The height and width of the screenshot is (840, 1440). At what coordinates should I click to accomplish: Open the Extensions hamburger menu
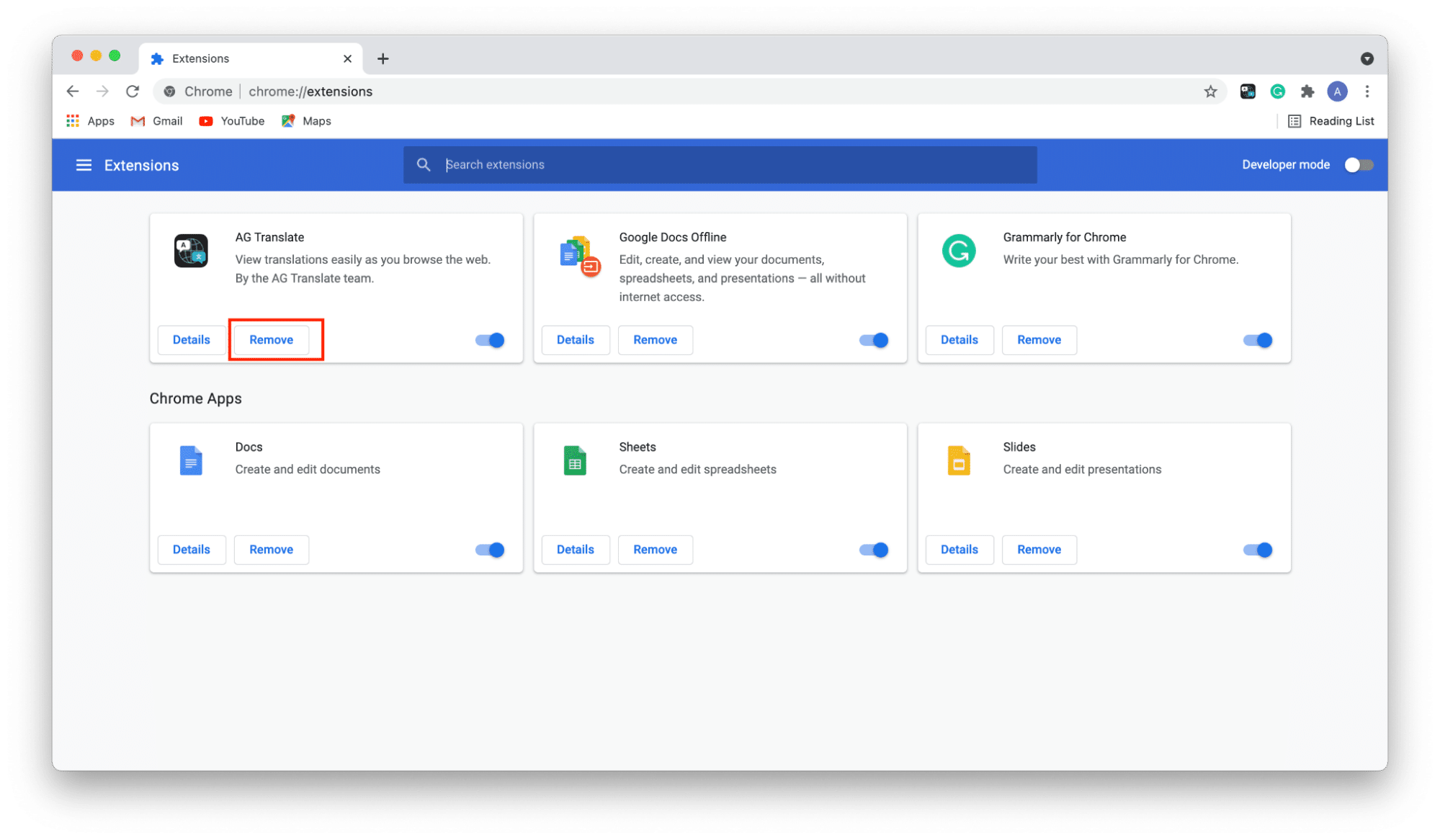[82, 164]
